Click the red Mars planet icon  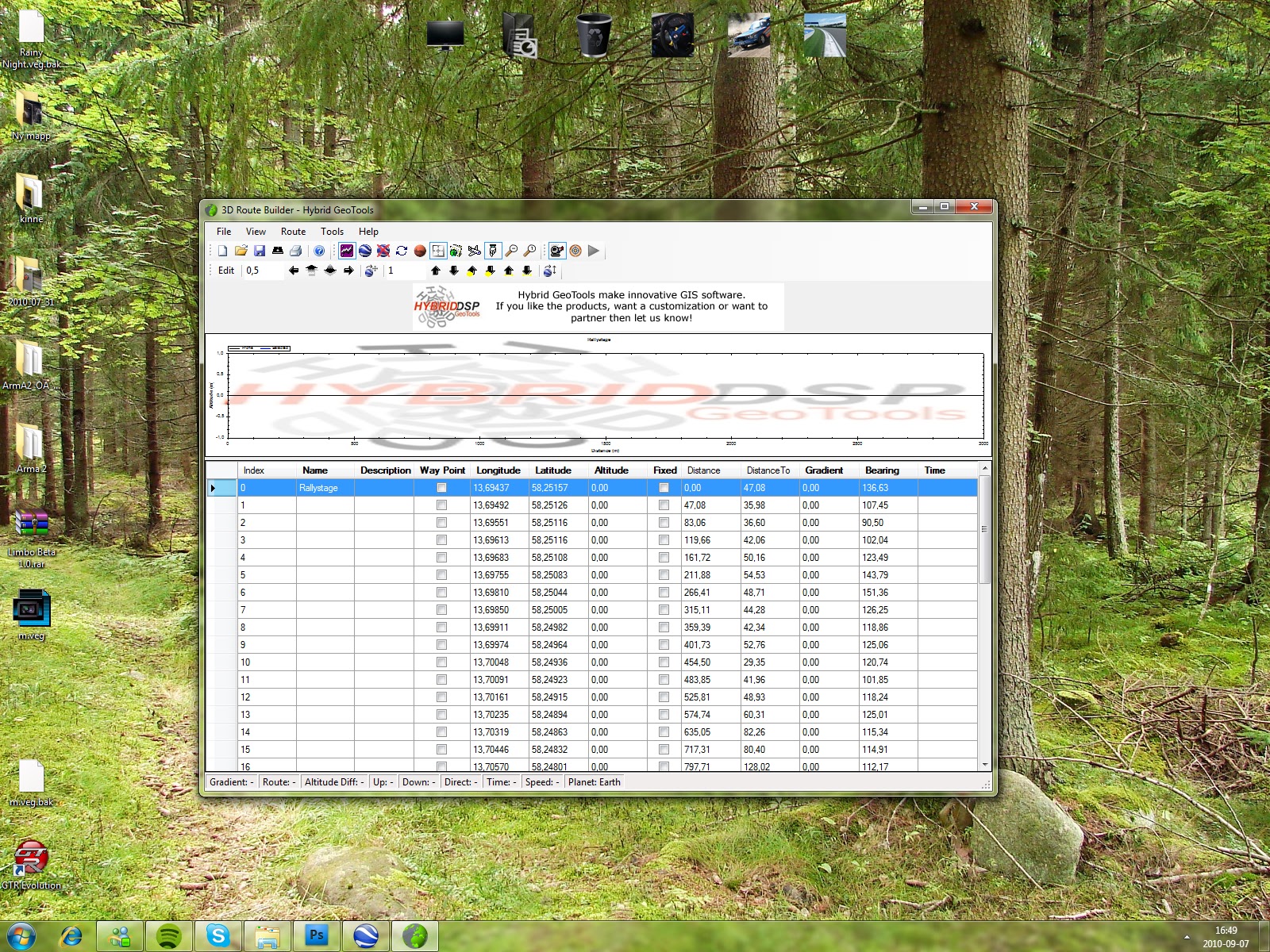click(x=420, y=251)
